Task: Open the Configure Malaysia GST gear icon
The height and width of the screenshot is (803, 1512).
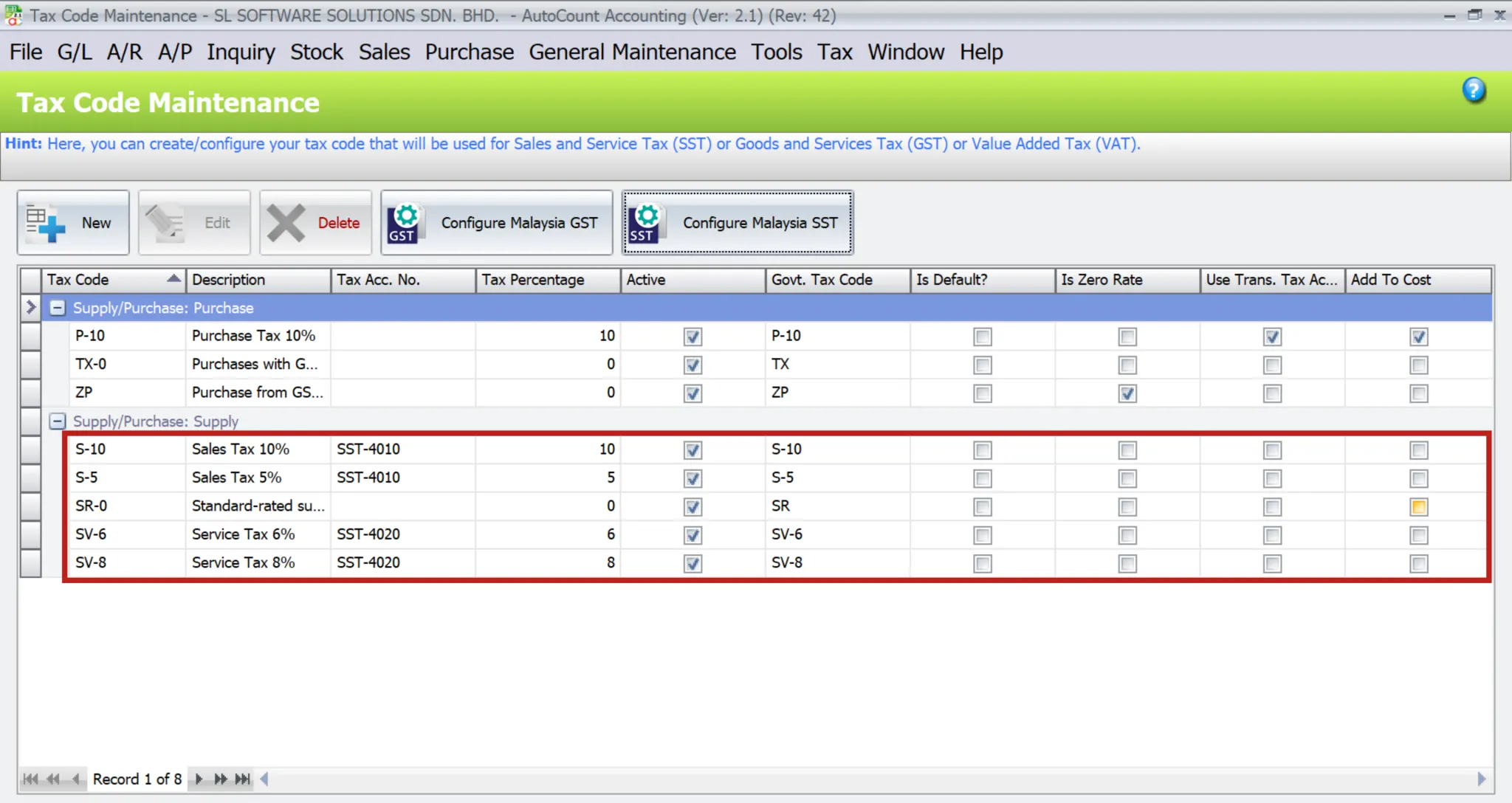Action: tap(405, 221)
